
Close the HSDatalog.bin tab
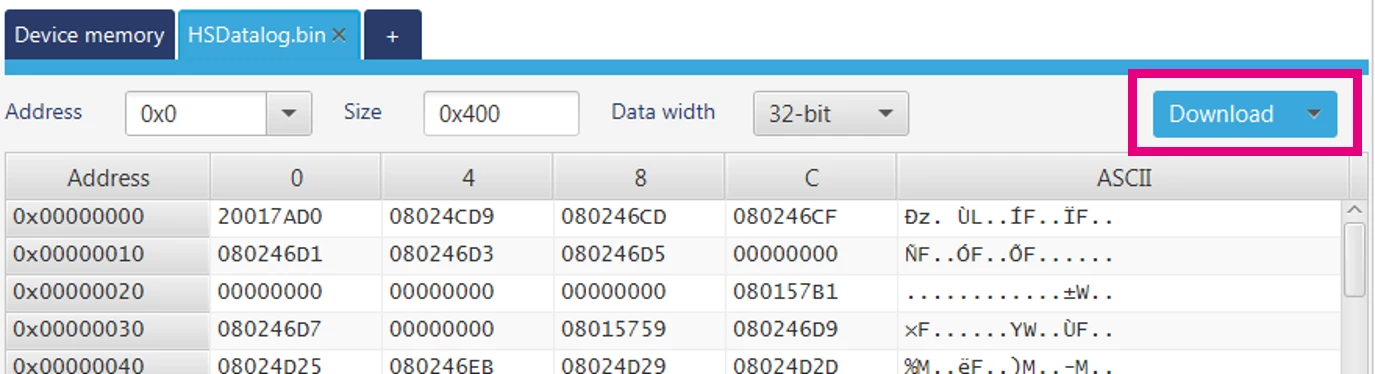[339, 35]
